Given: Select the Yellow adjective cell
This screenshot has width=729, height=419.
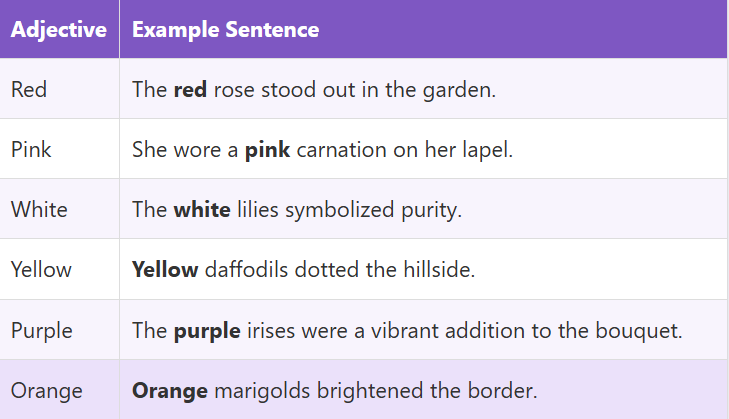Looking at the screenshot, I should [41, 269].
